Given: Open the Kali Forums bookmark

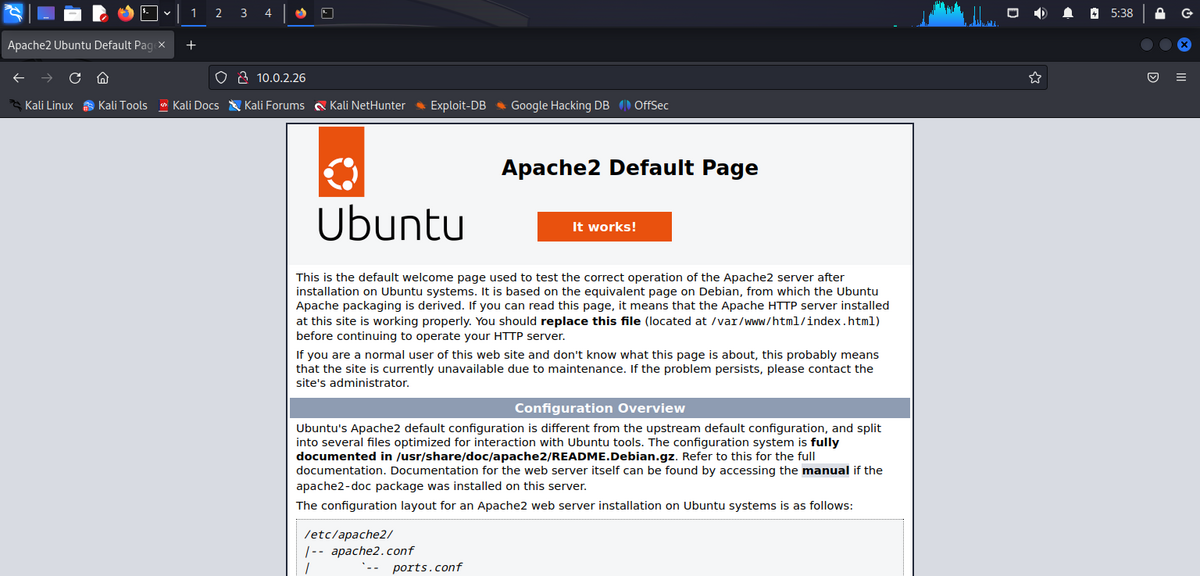Looking at the screenshot, I should pyautogui.click(x=267, y=105).
